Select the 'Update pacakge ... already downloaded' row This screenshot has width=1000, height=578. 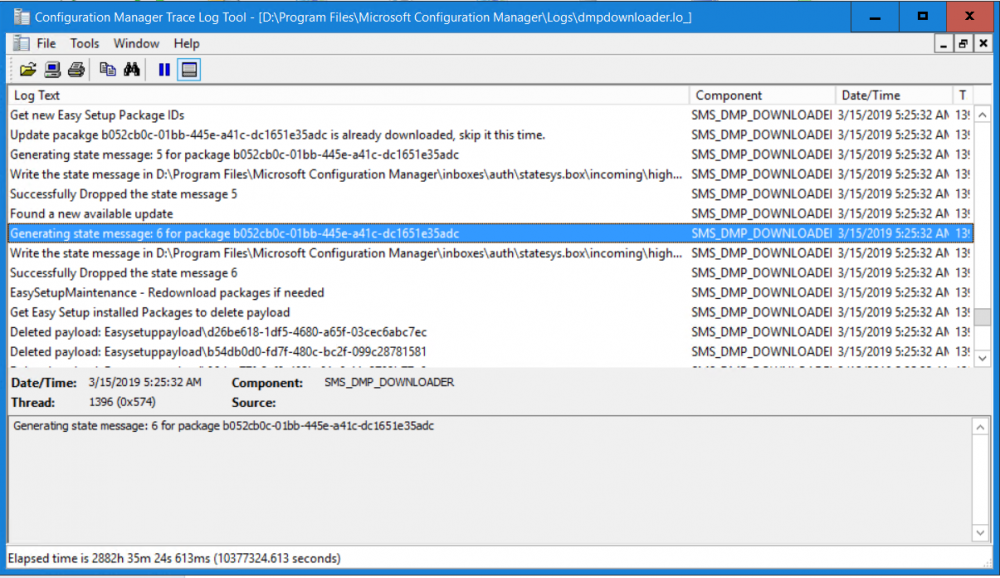point(490,135)
